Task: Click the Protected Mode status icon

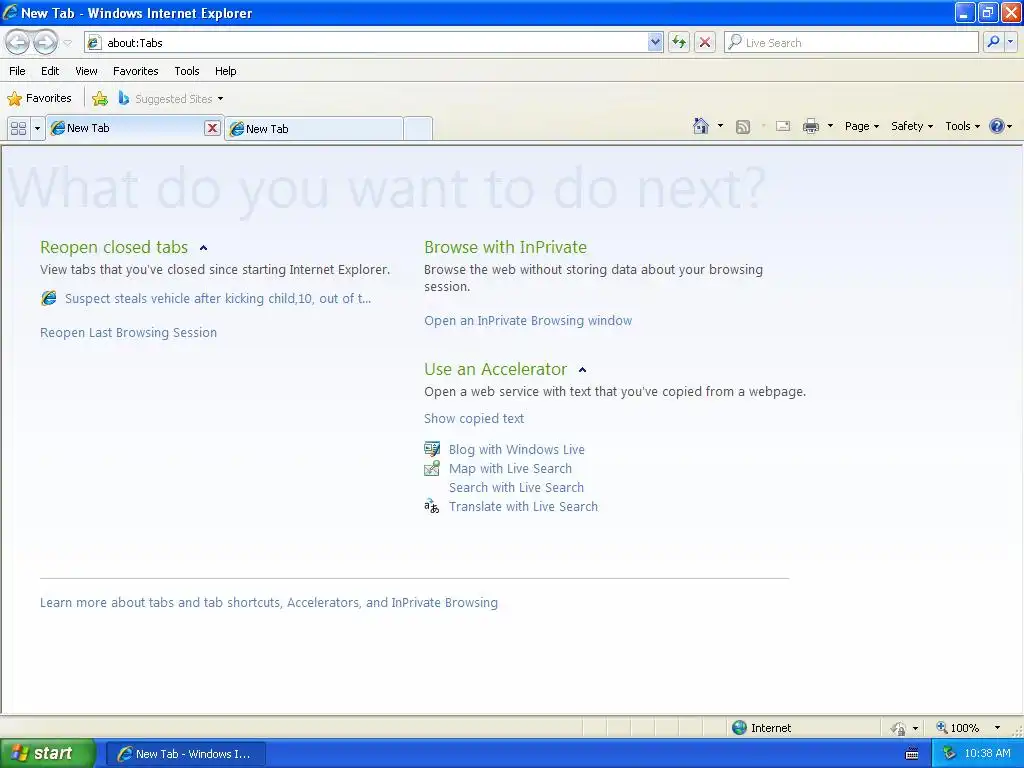Action: (x=899, y=728)
